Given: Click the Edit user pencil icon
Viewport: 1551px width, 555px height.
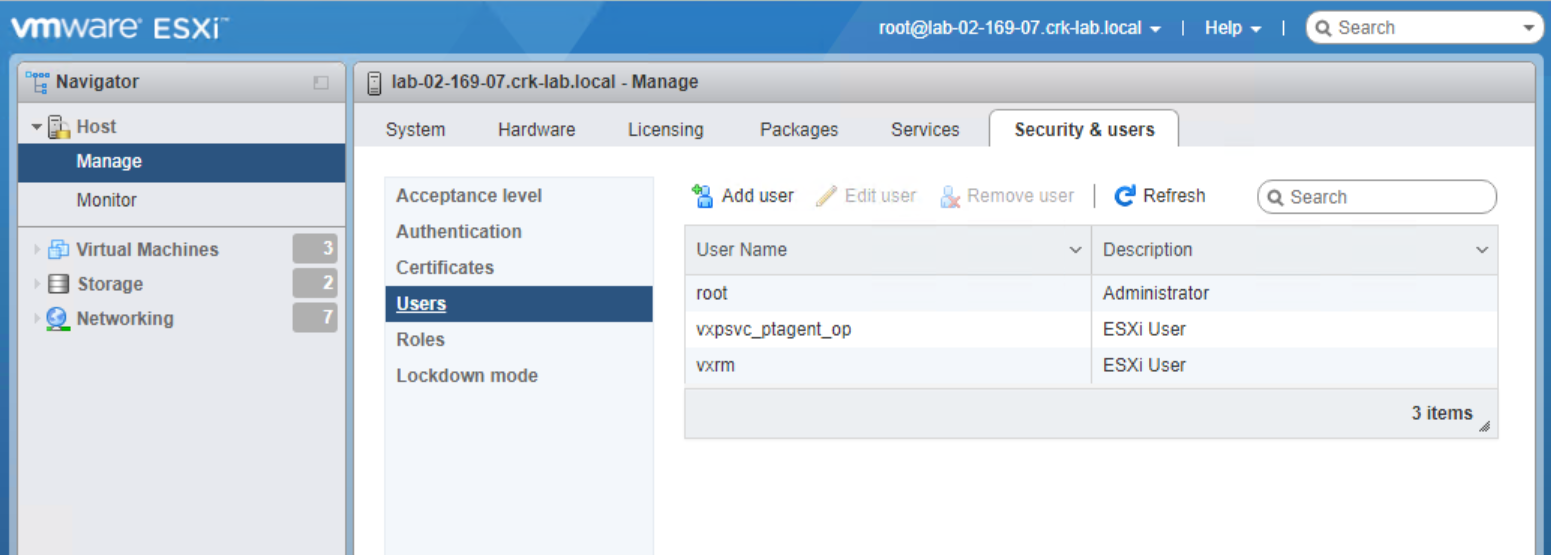Looking at the screenshot, I should click(826, 196).
